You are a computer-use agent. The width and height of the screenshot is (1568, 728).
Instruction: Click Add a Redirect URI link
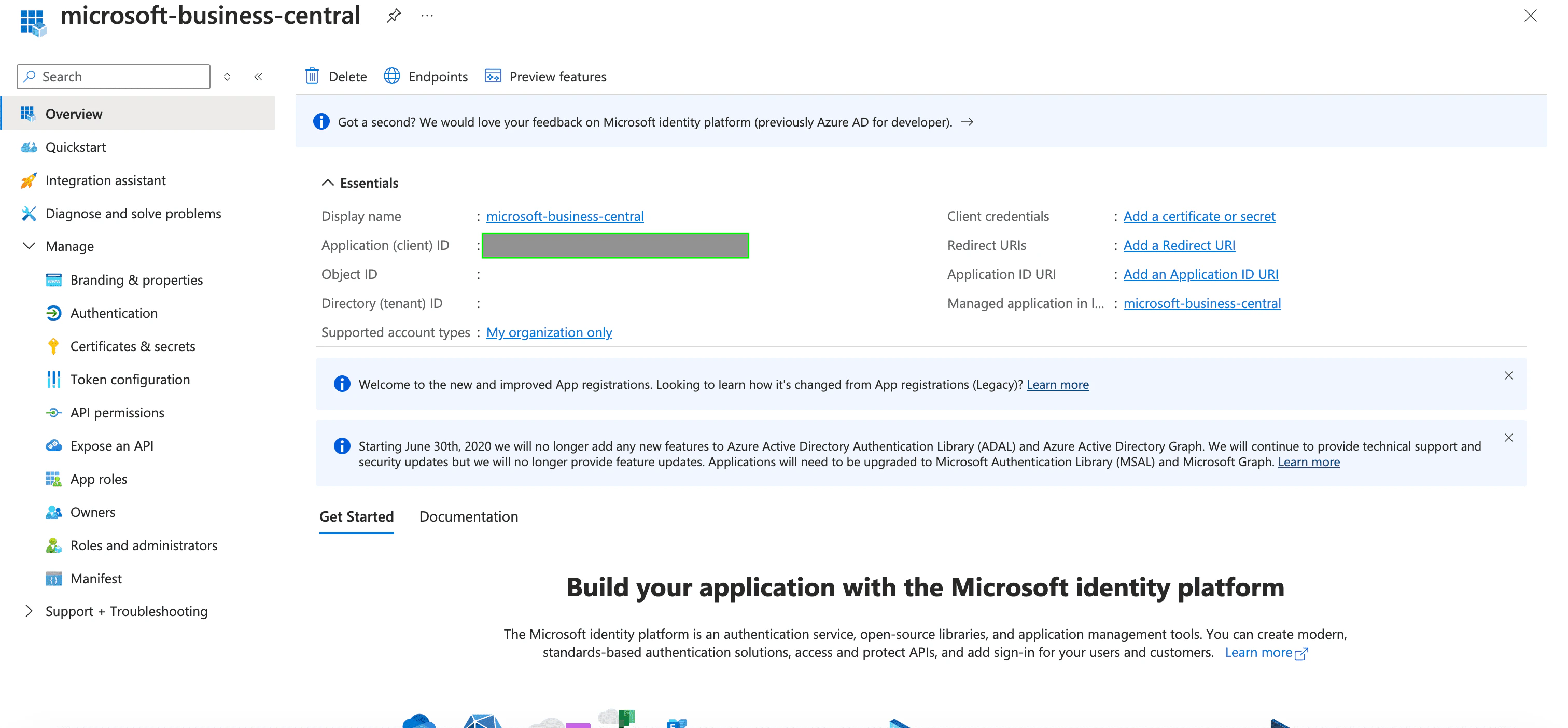pyautogui.click(x=1179, y=245)
